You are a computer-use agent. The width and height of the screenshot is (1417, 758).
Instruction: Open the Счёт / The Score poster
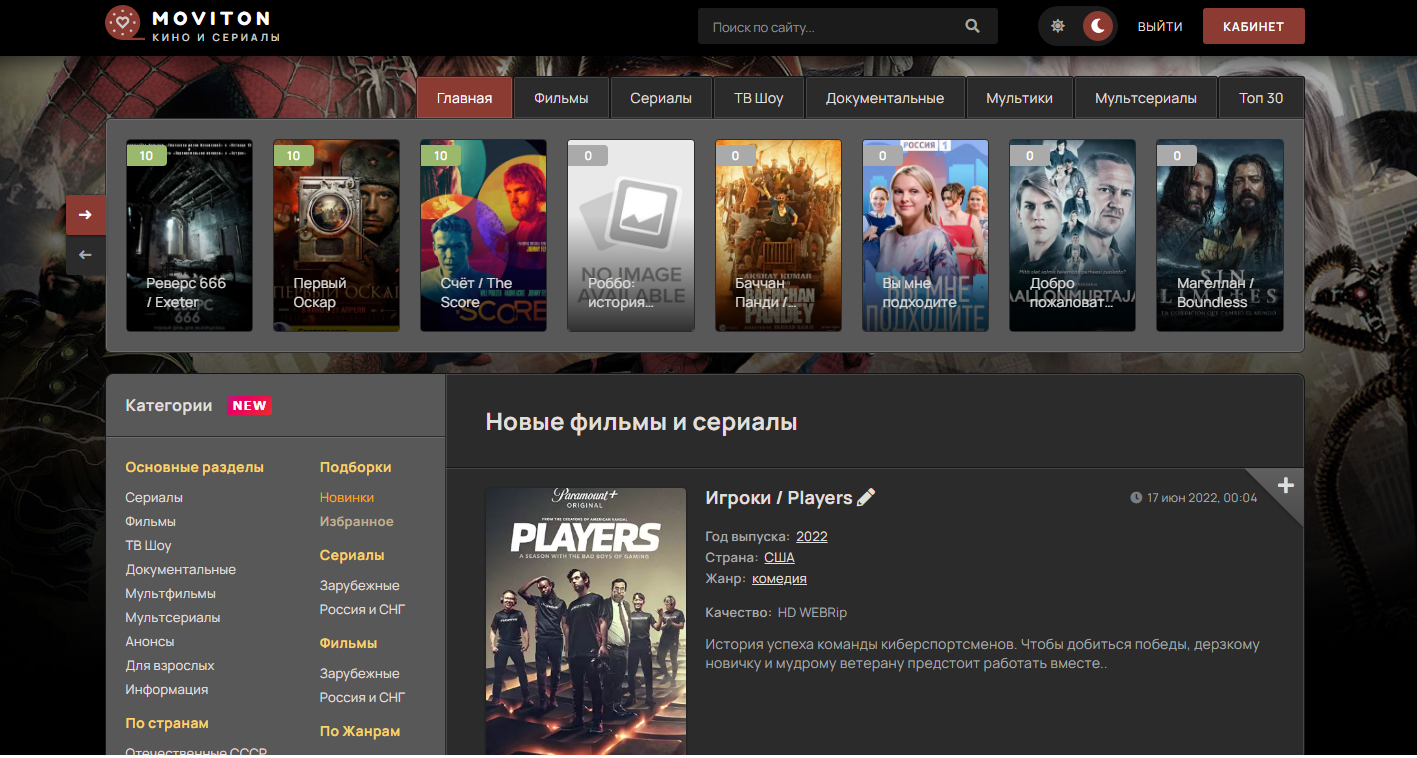[483, 235]
